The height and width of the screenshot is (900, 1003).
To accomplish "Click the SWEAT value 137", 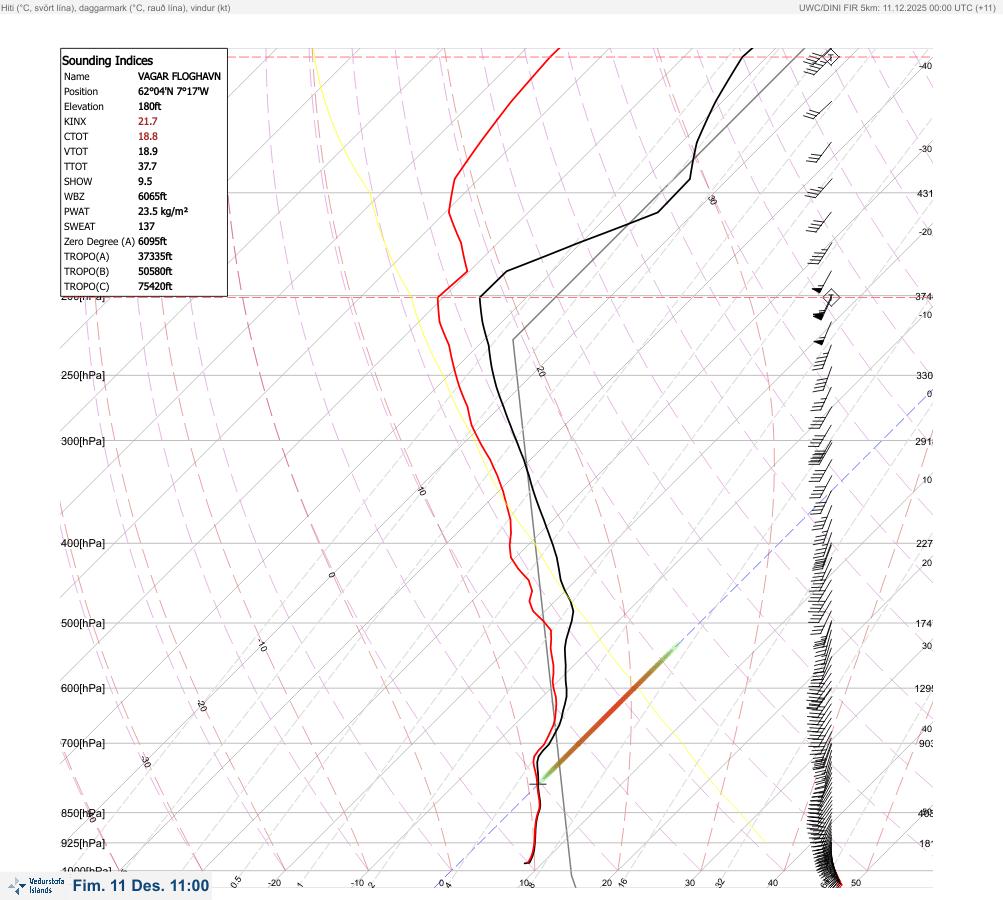I will (146, 226).
